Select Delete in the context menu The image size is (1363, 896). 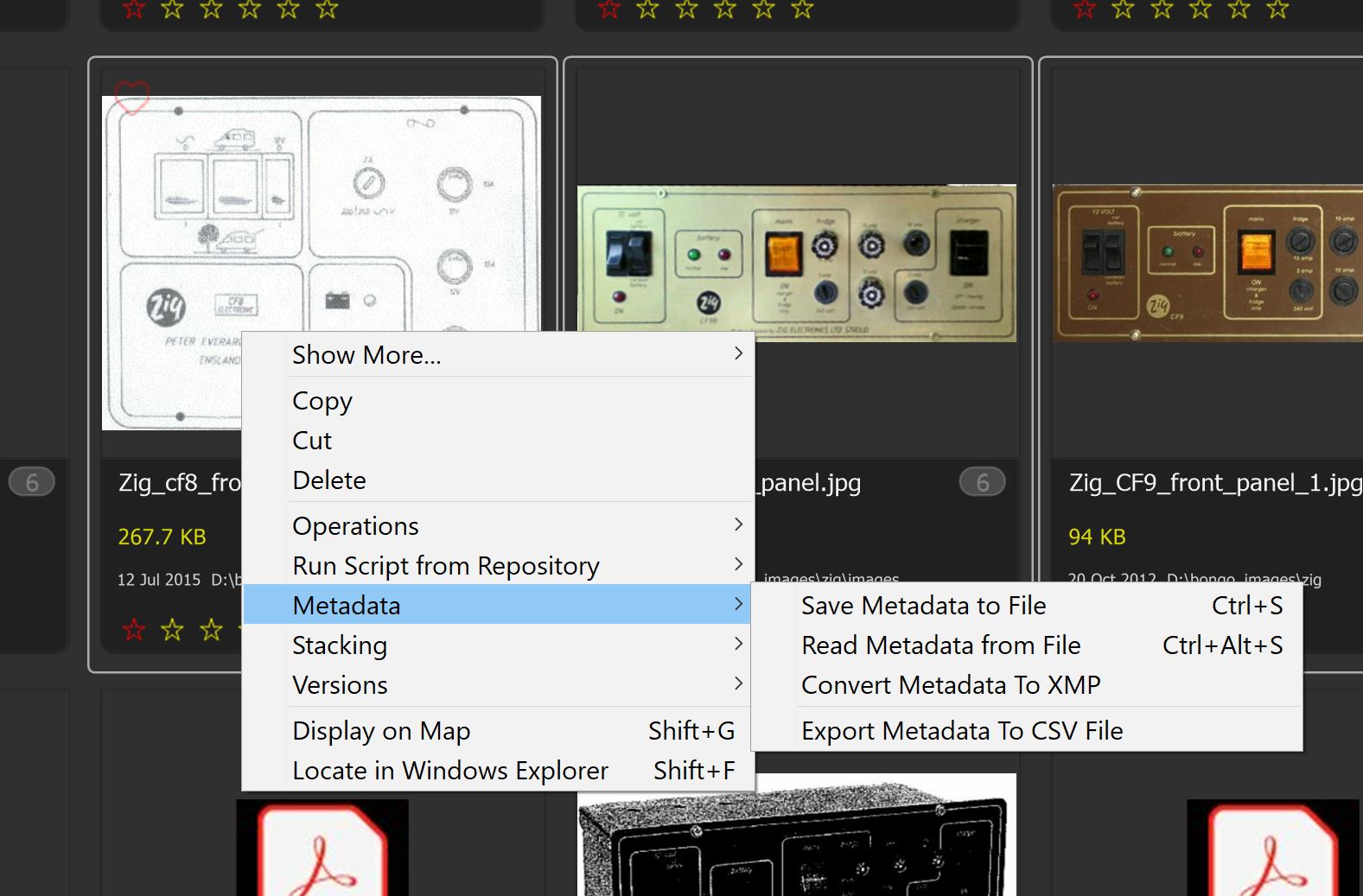pyautogui.click(x=329, y=480)
